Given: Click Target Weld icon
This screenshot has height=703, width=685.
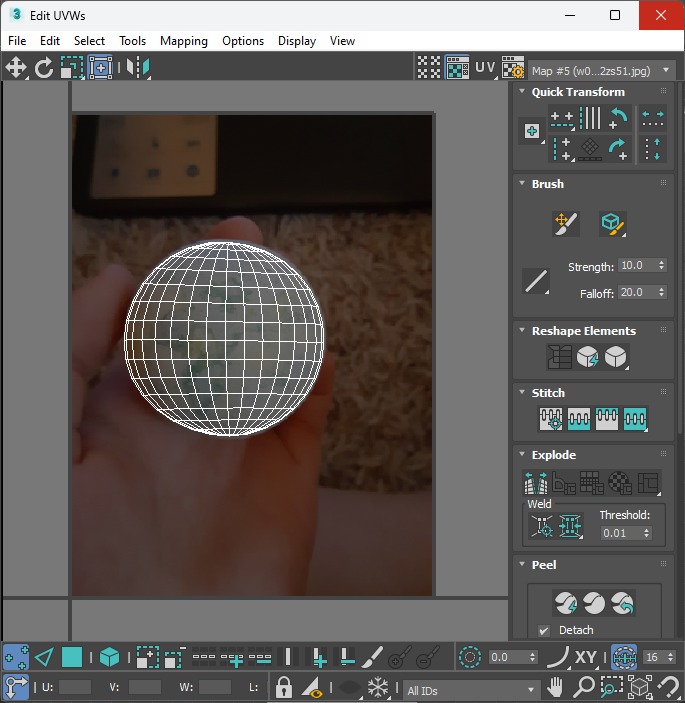Looking at the screenshot, I should click(x=542, y=525).
